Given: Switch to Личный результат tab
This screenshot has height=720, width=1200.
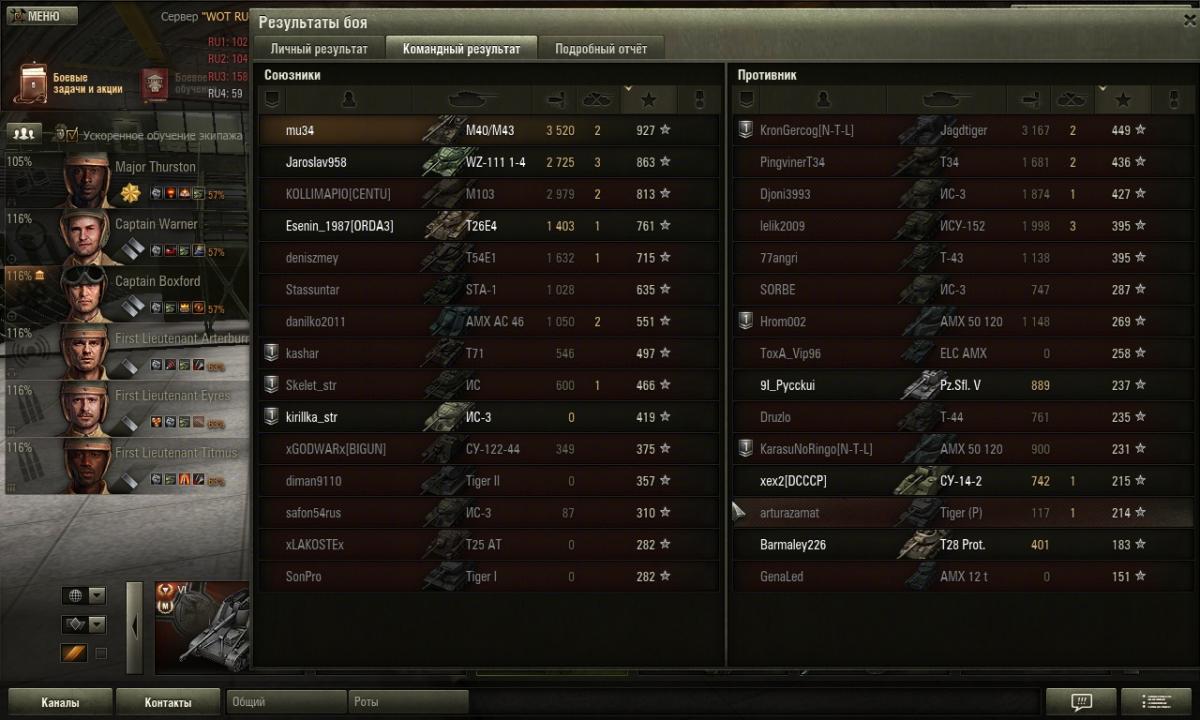Looking at the screenshot, I should point(319,49).
